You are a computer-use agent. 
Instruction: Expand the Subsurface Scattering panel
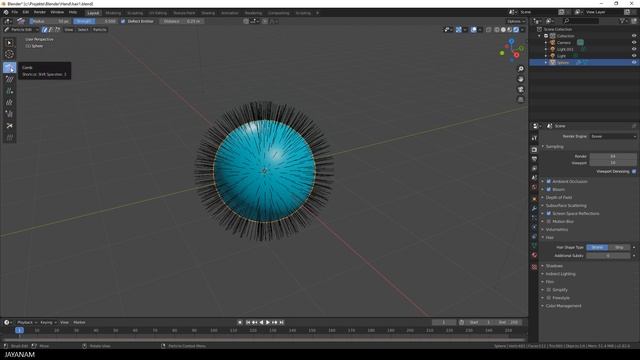(566, 205)
